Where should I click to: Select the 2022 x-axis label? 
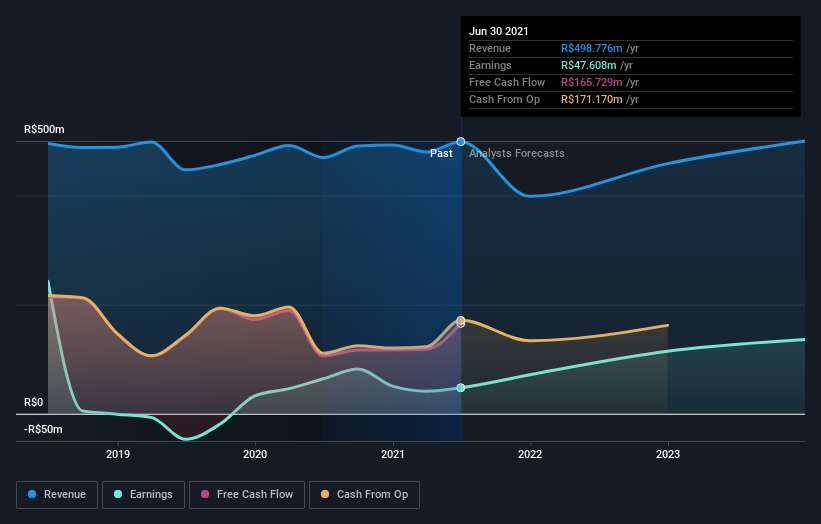(530, 454)
